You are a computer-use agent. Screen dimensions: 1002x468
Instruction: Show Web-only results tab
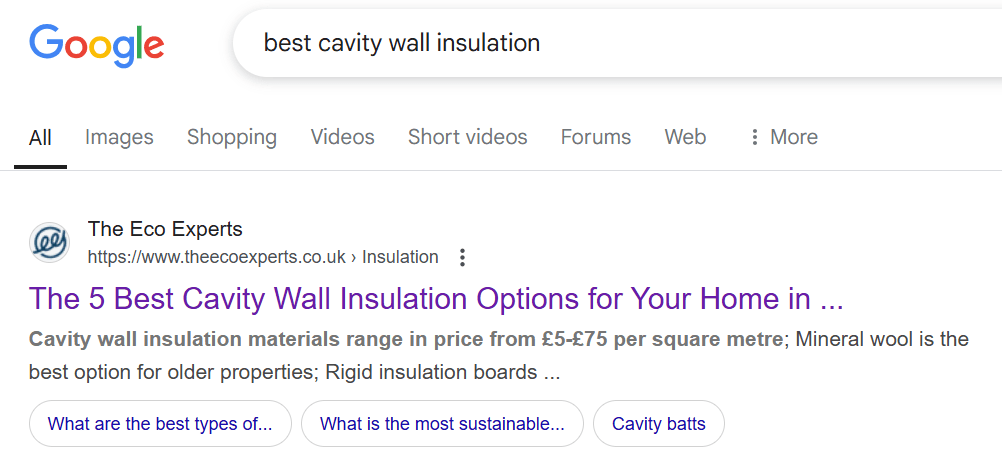[685, 137]
